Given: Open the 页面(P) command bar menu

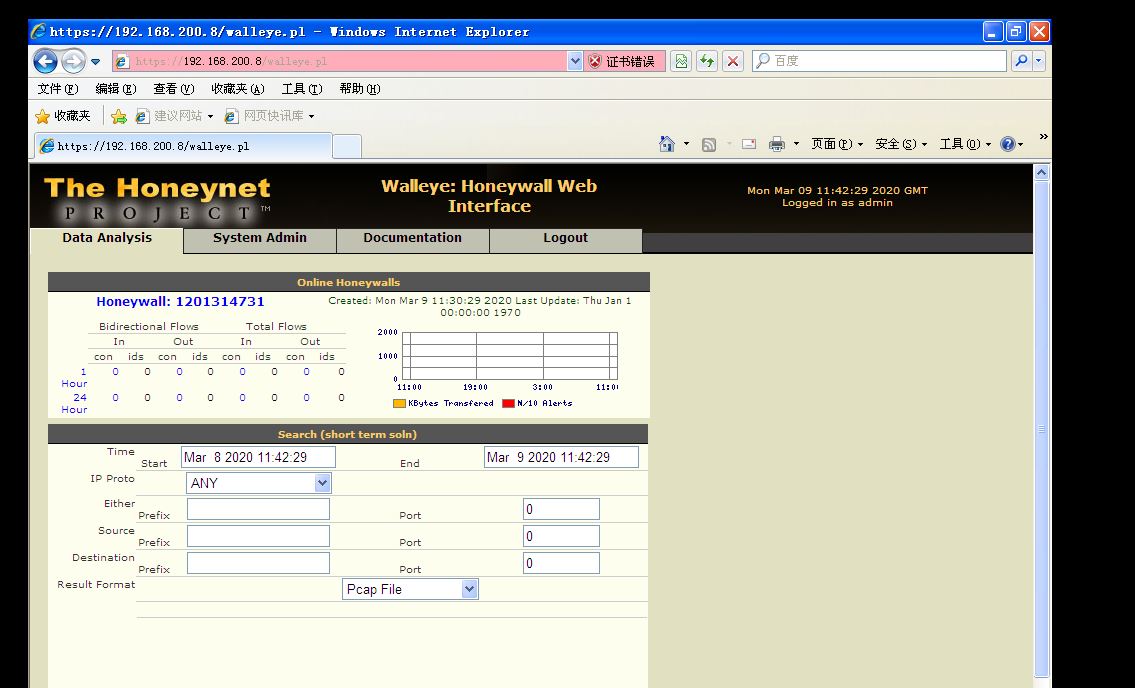Looking at the screenshot, I should [837, 144].
